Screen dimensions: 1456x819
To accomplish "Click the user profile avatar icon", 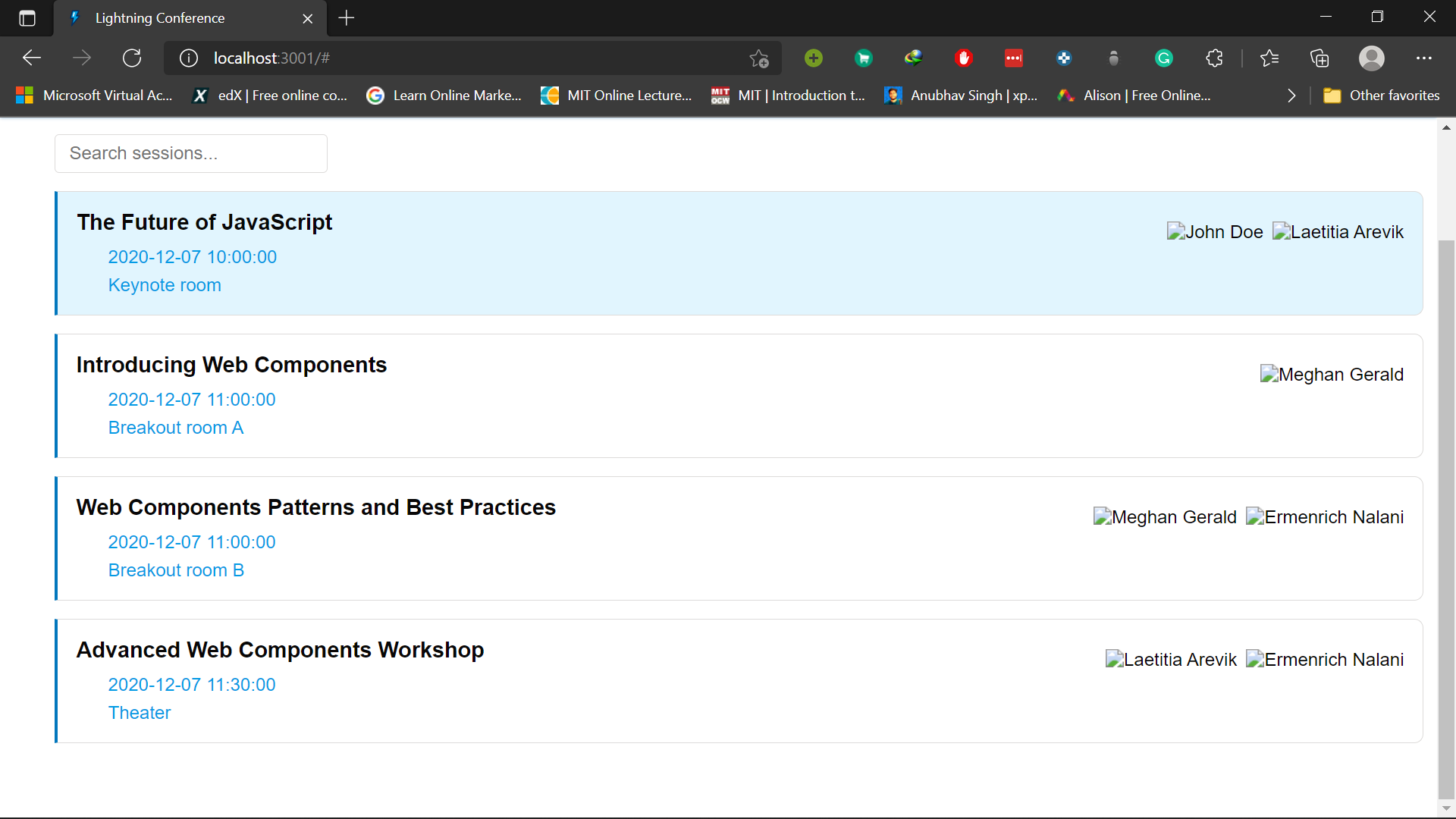I will [1371, 58].
